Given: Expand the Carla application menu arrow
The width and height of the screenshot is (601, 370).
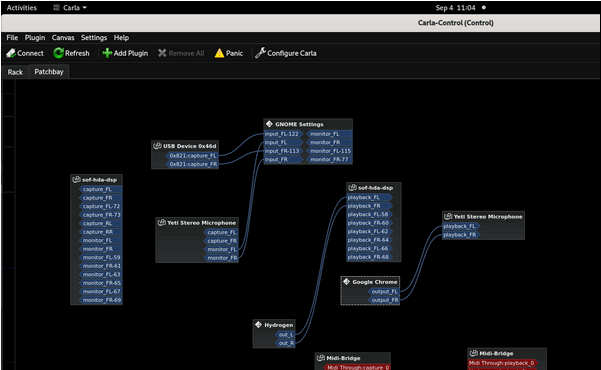Looking at the screenshot, I should tap(84, 8).
